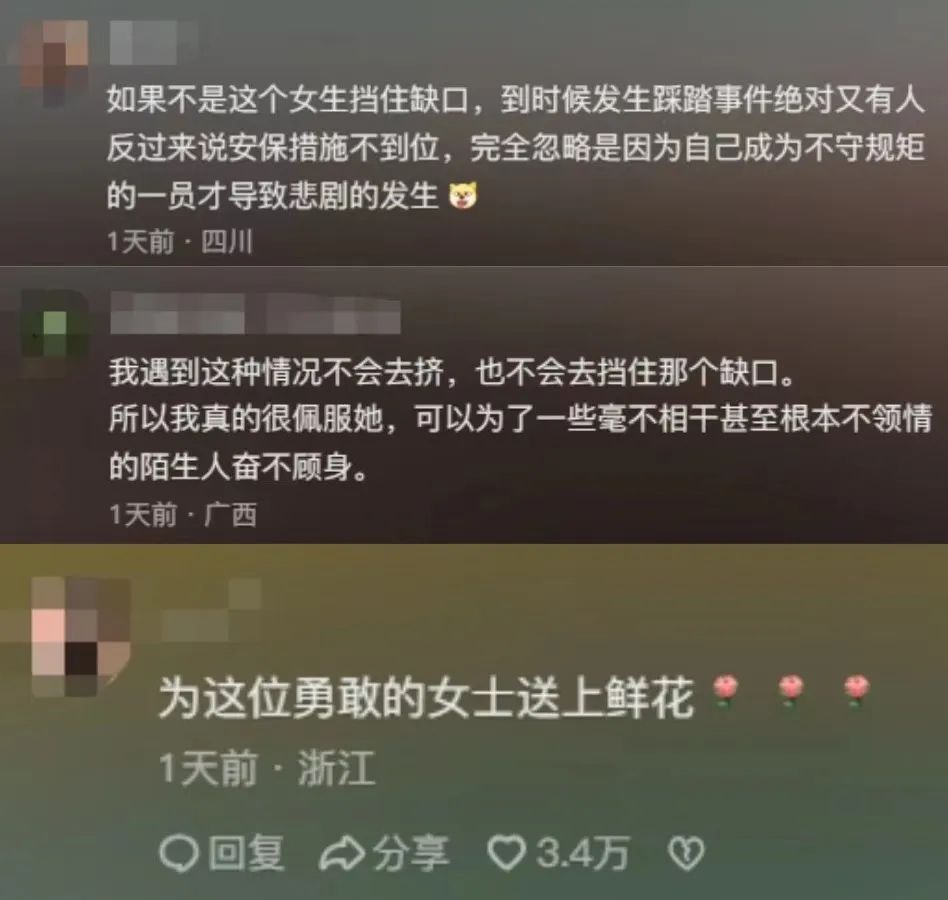Tap the 1天前 · 浙江 timestamp
Image resolution: width=948 pixels, height=900 pixels.
tap(267, 769)
